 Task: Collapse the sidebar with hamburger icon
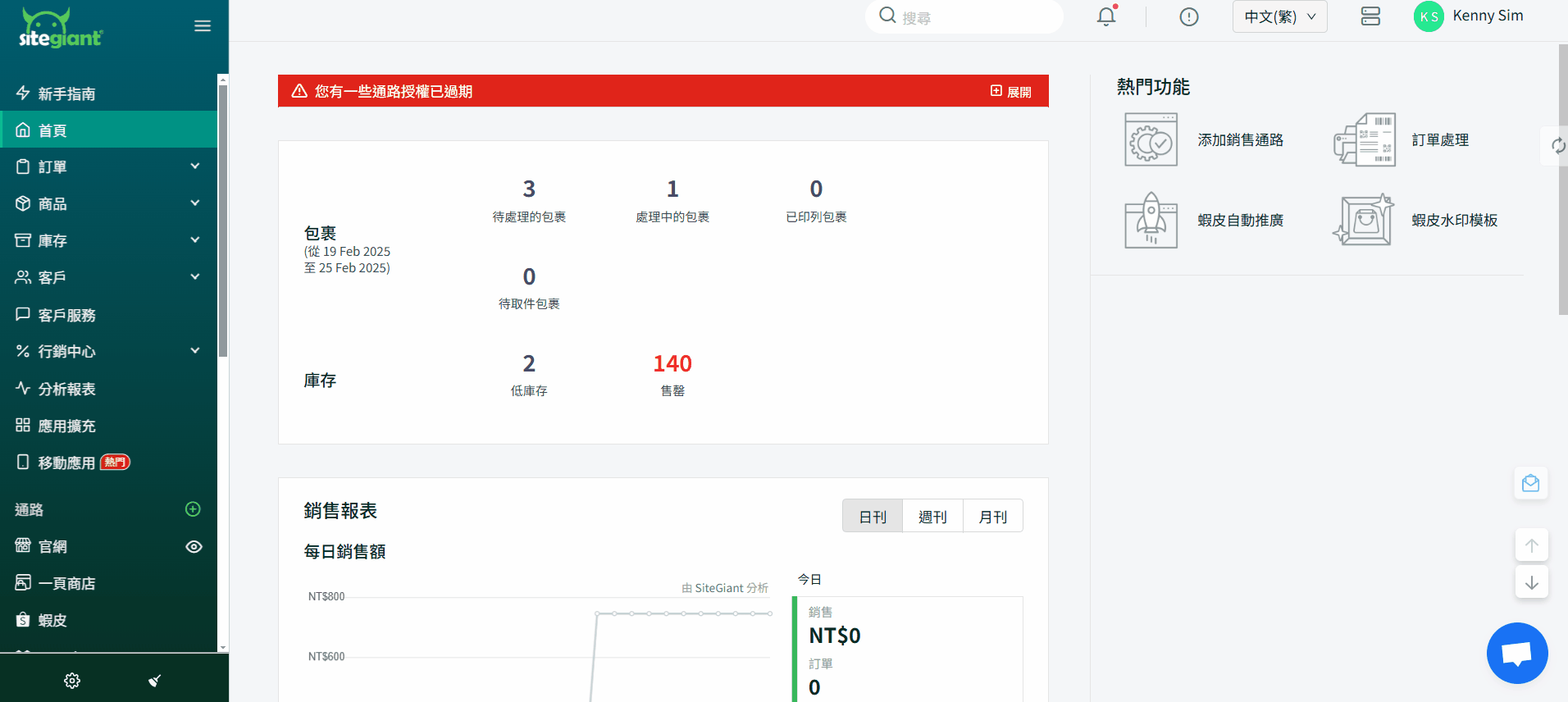(203, 26)
